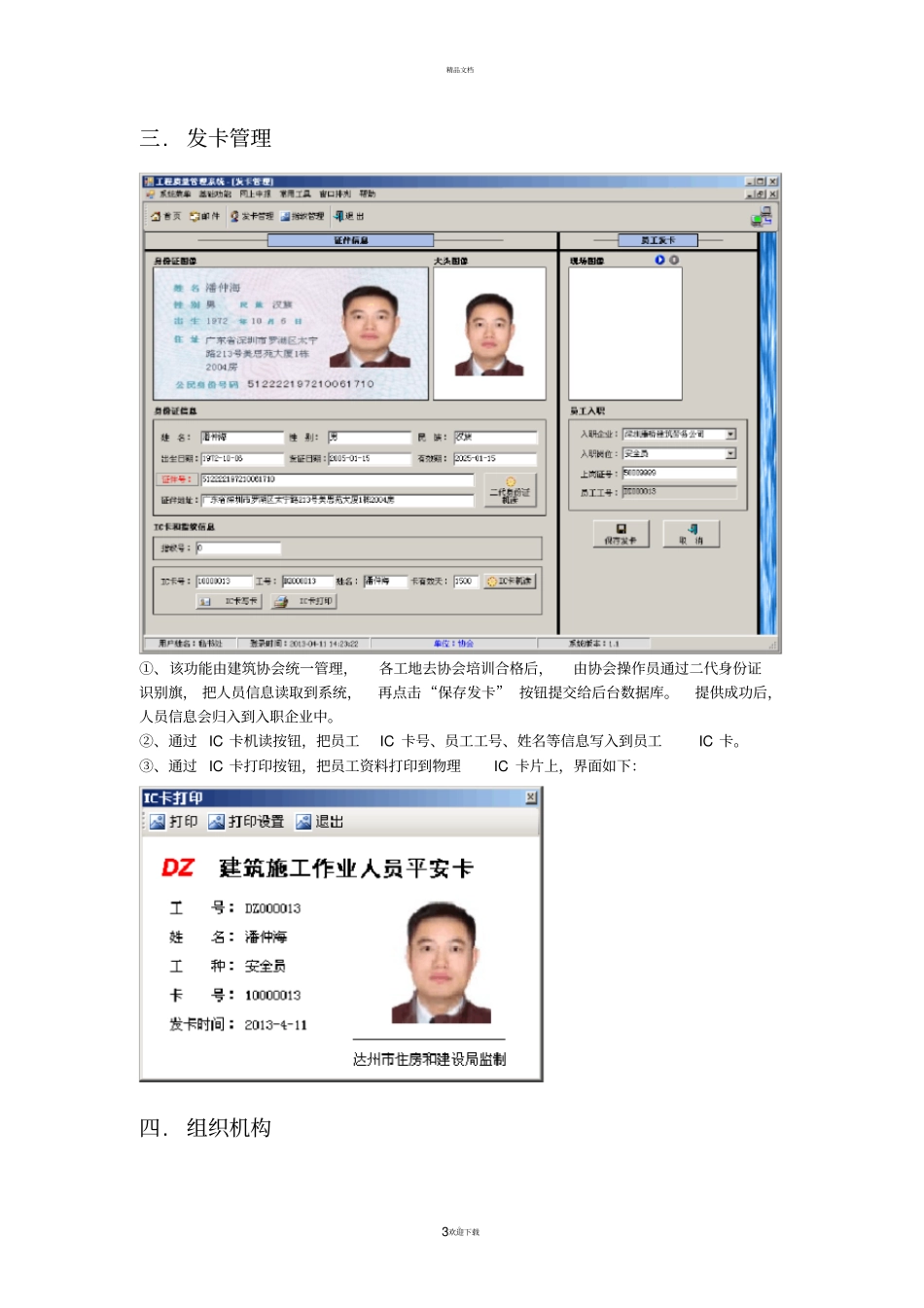This screenshot has height=1308, width=924.
Task: Open the 基础功能 menu
Action: click(x=215, y=194)
